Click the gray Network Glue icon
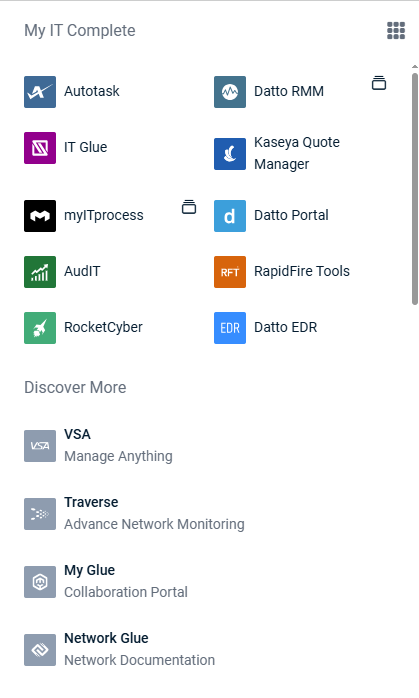 pyautogui.click(x=40, y=650)
